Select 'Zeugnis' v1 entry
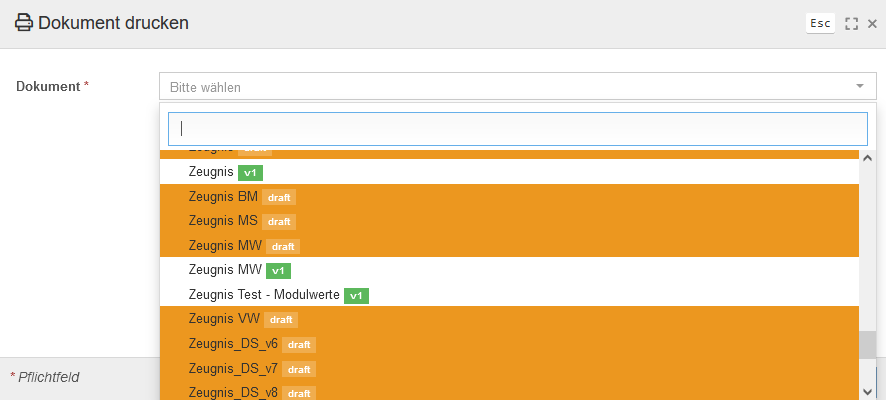 (x=509, y=172)
